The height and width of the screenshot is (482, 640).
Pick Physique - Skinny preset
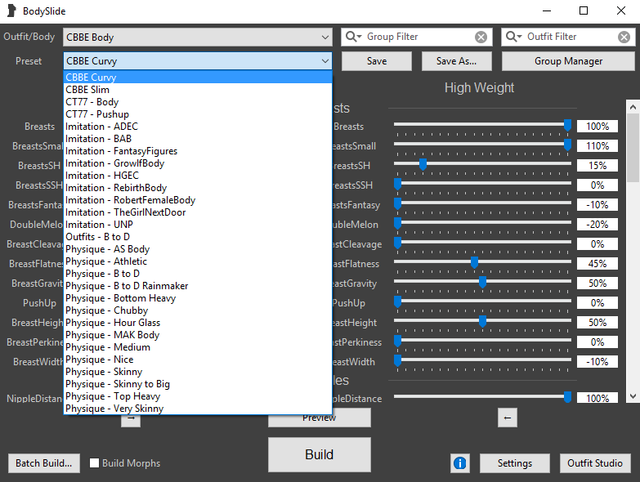[x=198, y=371]
